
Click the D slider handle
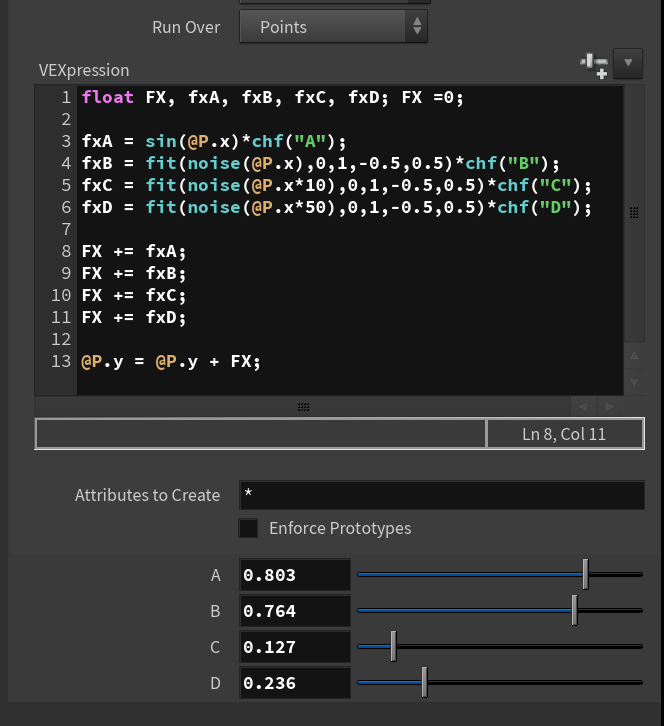[x=424, y=682]
